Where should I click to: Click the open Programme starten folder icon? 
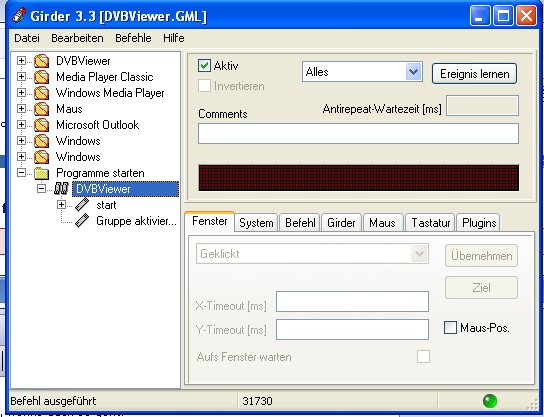coord(42,173)
